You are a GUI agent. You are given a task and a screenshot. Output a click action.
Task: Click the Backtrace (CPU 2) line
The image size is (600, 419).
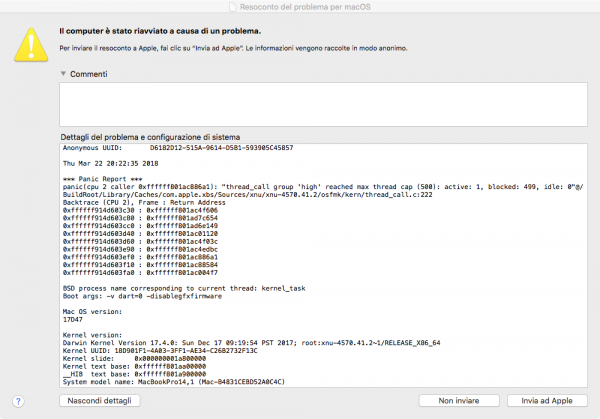click(144, 202)
